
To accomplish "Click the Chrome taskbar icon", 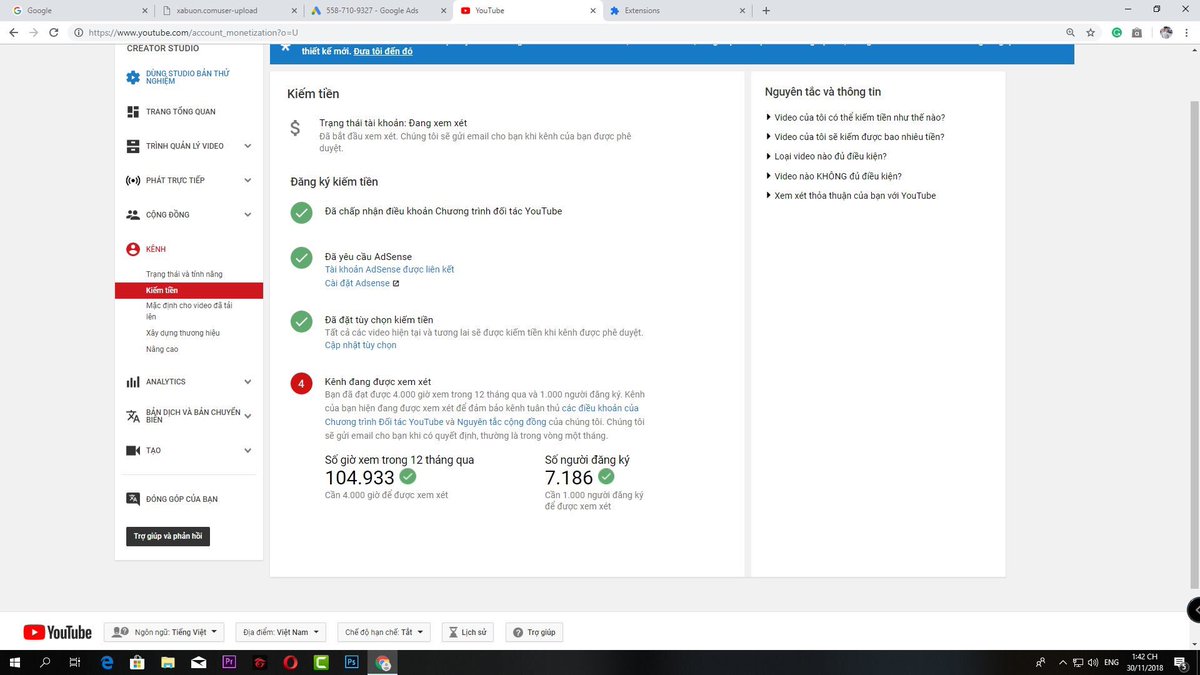I will point(383,662).
